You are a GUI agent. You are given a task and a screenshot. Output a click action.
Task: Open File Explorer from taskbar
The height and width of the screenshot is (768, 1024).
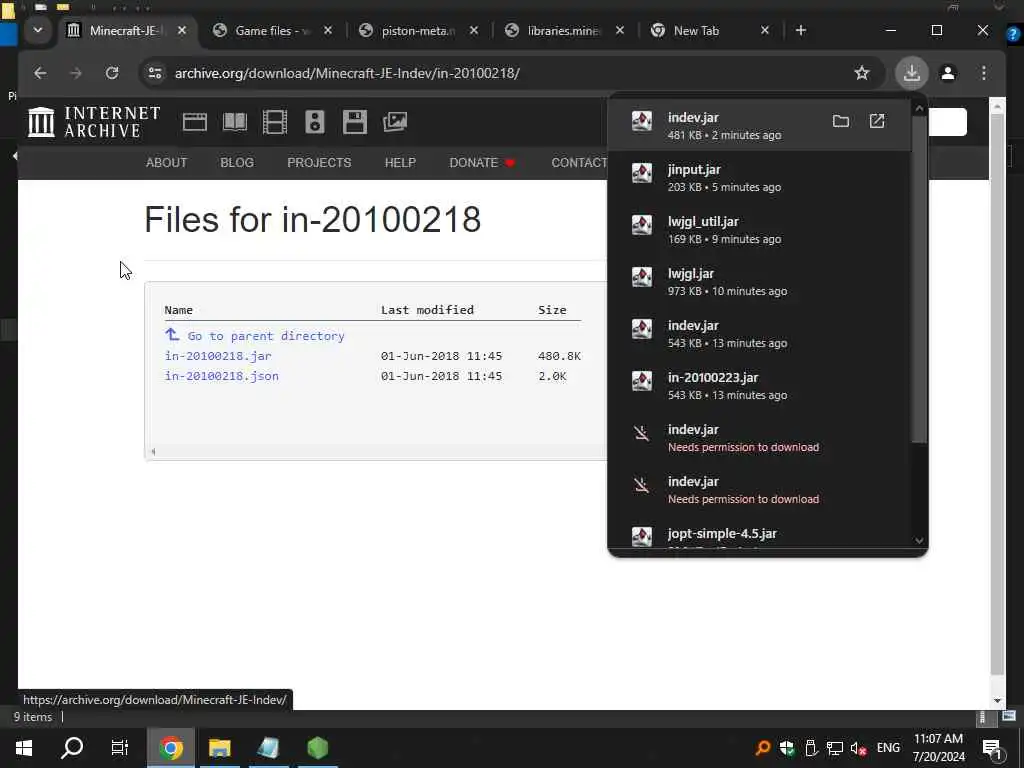219,748
